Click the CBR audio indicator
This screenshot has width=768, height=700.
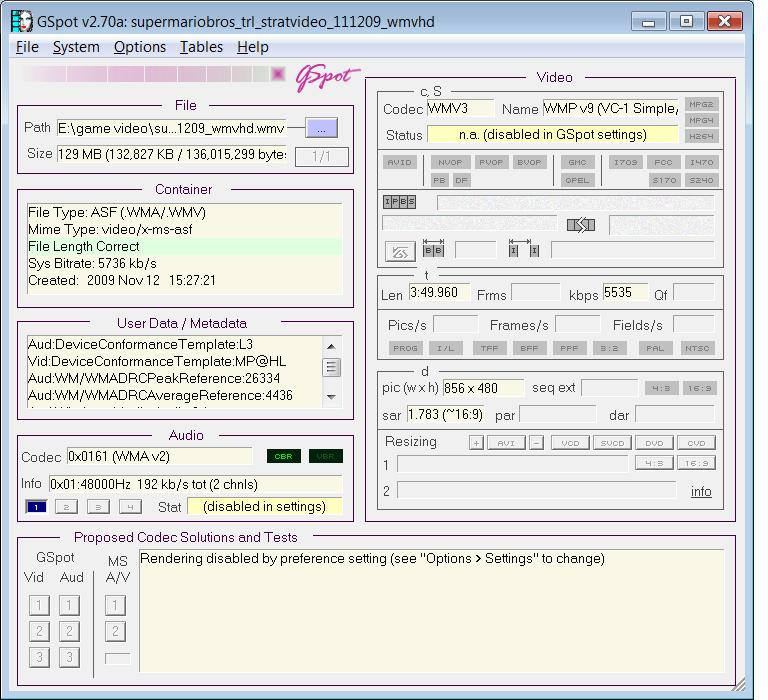pos(284,456)
